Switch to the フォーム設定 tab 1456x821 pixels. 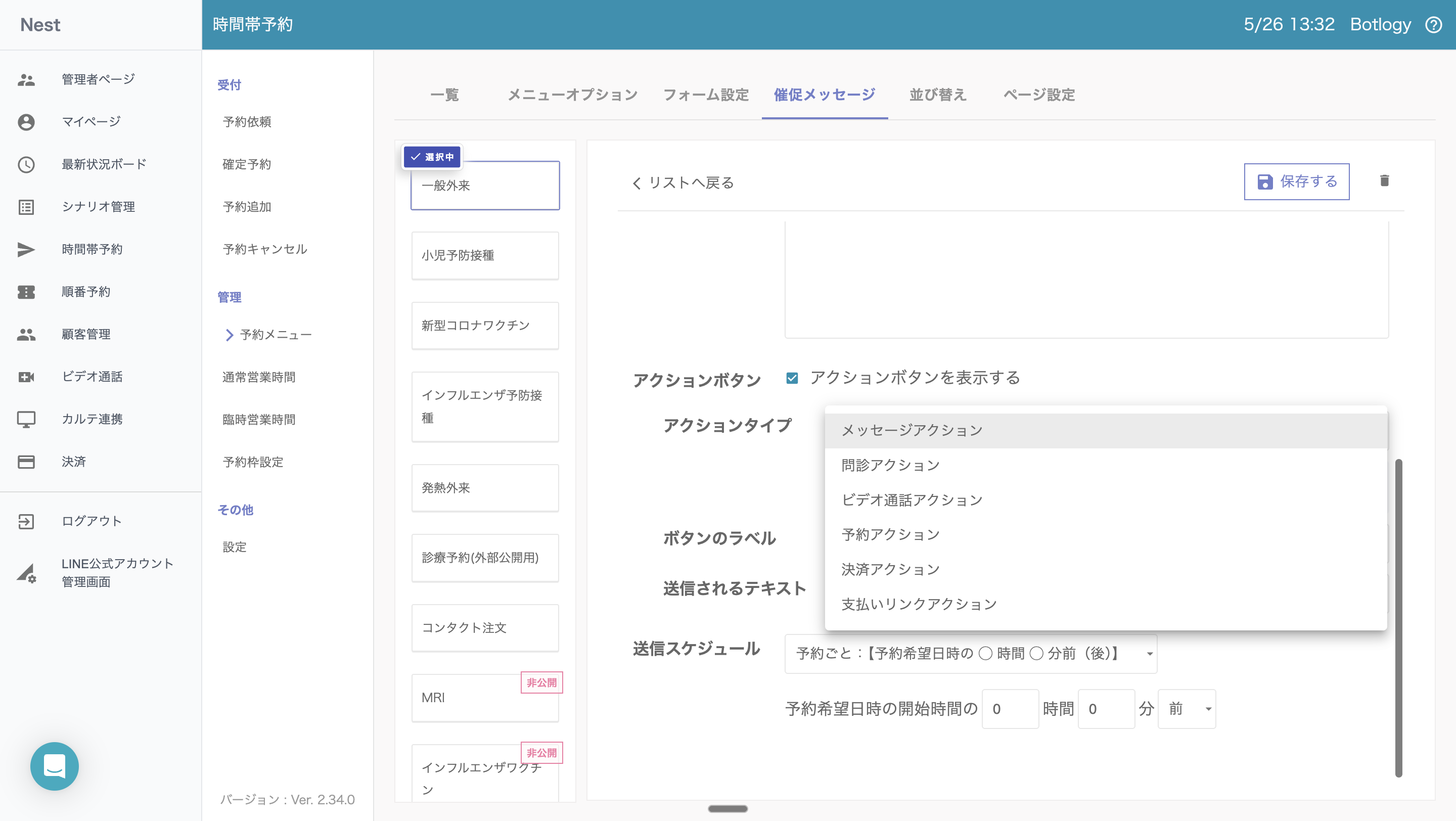(x=705, y=95)
